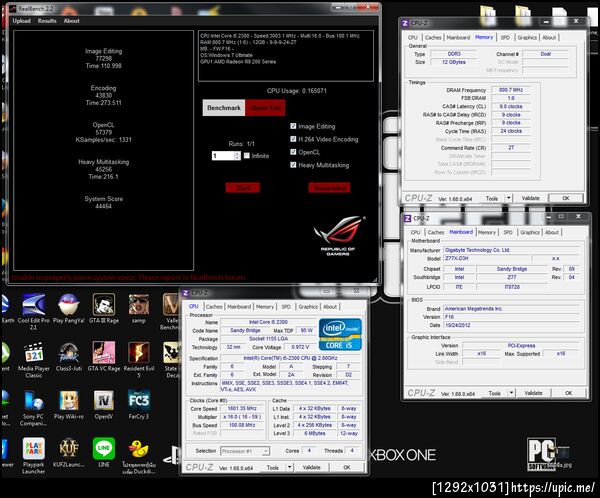Open Playpark Launcher icon
This screenshot has width=600, height=498.
[34, 456]
